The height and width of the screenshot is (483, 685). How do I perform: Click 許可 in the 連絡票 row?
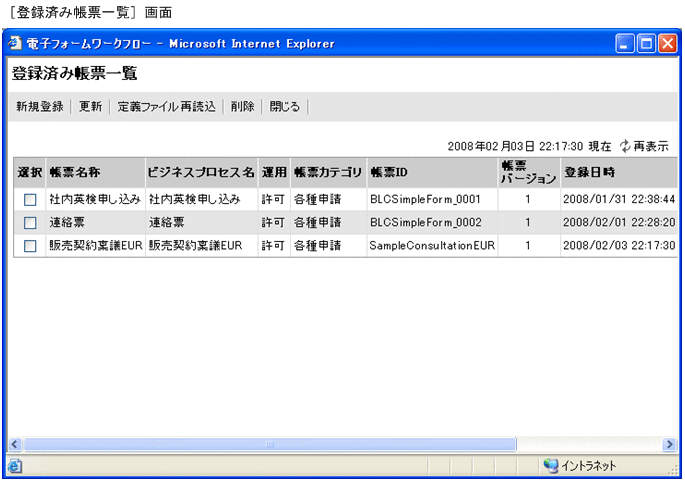pyautogui.click(x=273, y=223)
